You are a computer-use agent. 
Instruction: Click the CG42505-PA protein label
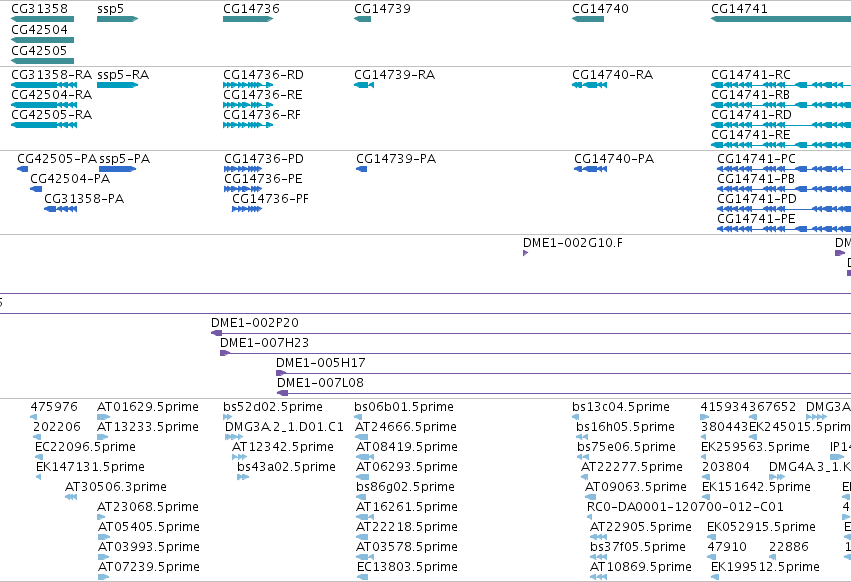(57, 159)
